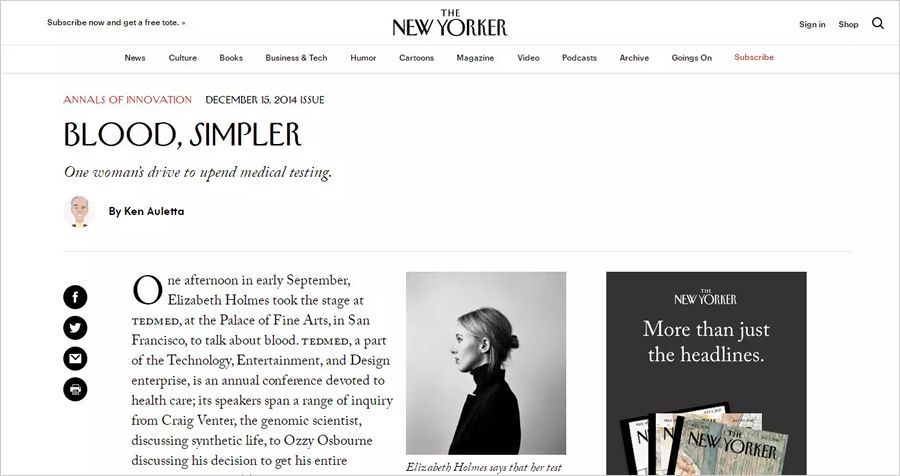Image resolution: width=900 pixels, height=476 pixels.
Task: Click Ken Auletta's author avatar illustration
Action: (79, 211)
